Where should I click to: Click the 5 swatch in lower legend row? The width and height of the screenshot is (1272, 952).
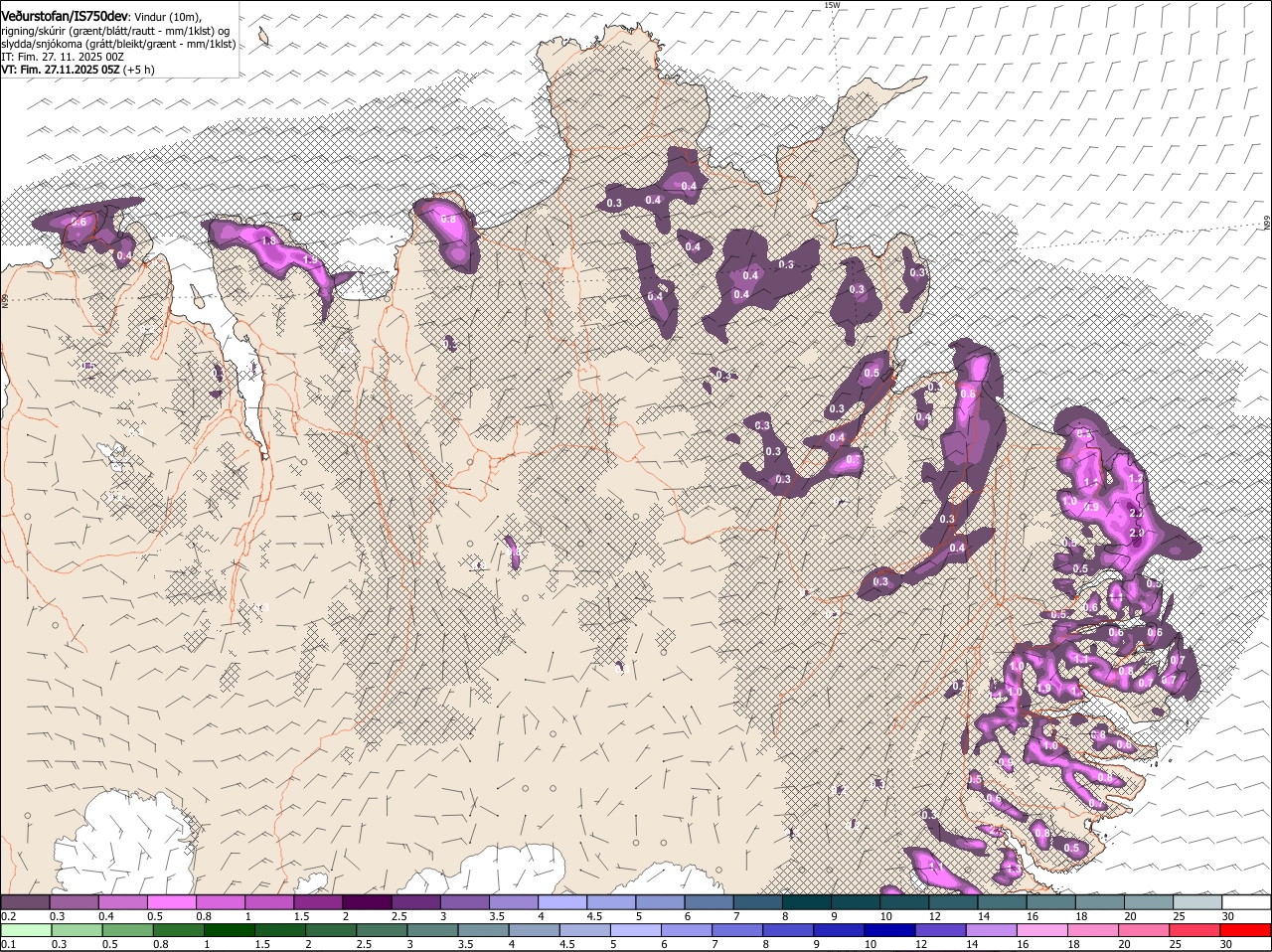[x=635, y=931]
